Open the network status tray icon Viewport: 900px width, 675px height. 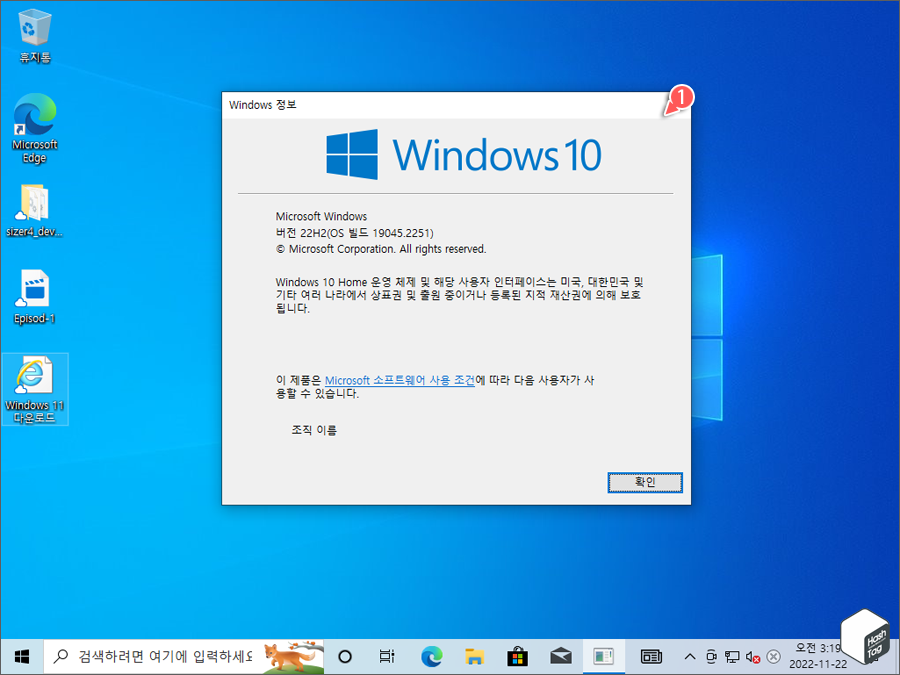tap(732, 657)
